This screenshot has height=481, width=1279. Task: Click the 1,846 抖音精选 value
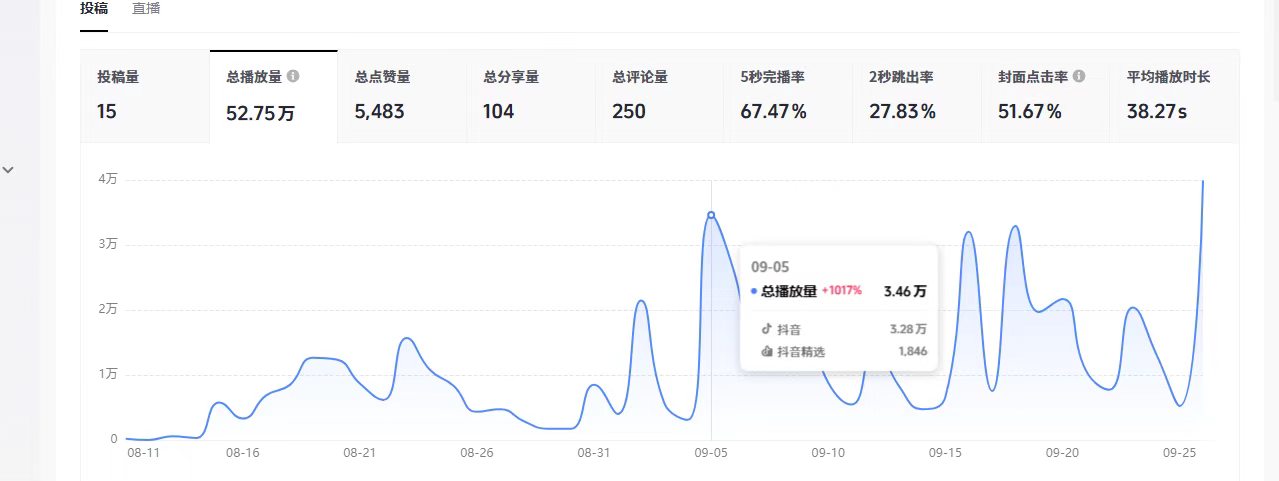(x=912, y=352)
